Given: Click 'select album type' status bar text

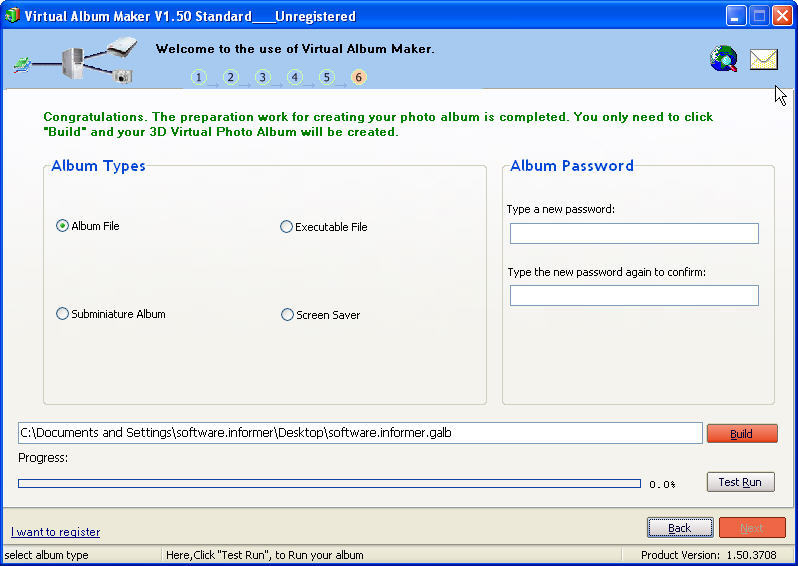Looking at the screenshot, I should point(46,555).
